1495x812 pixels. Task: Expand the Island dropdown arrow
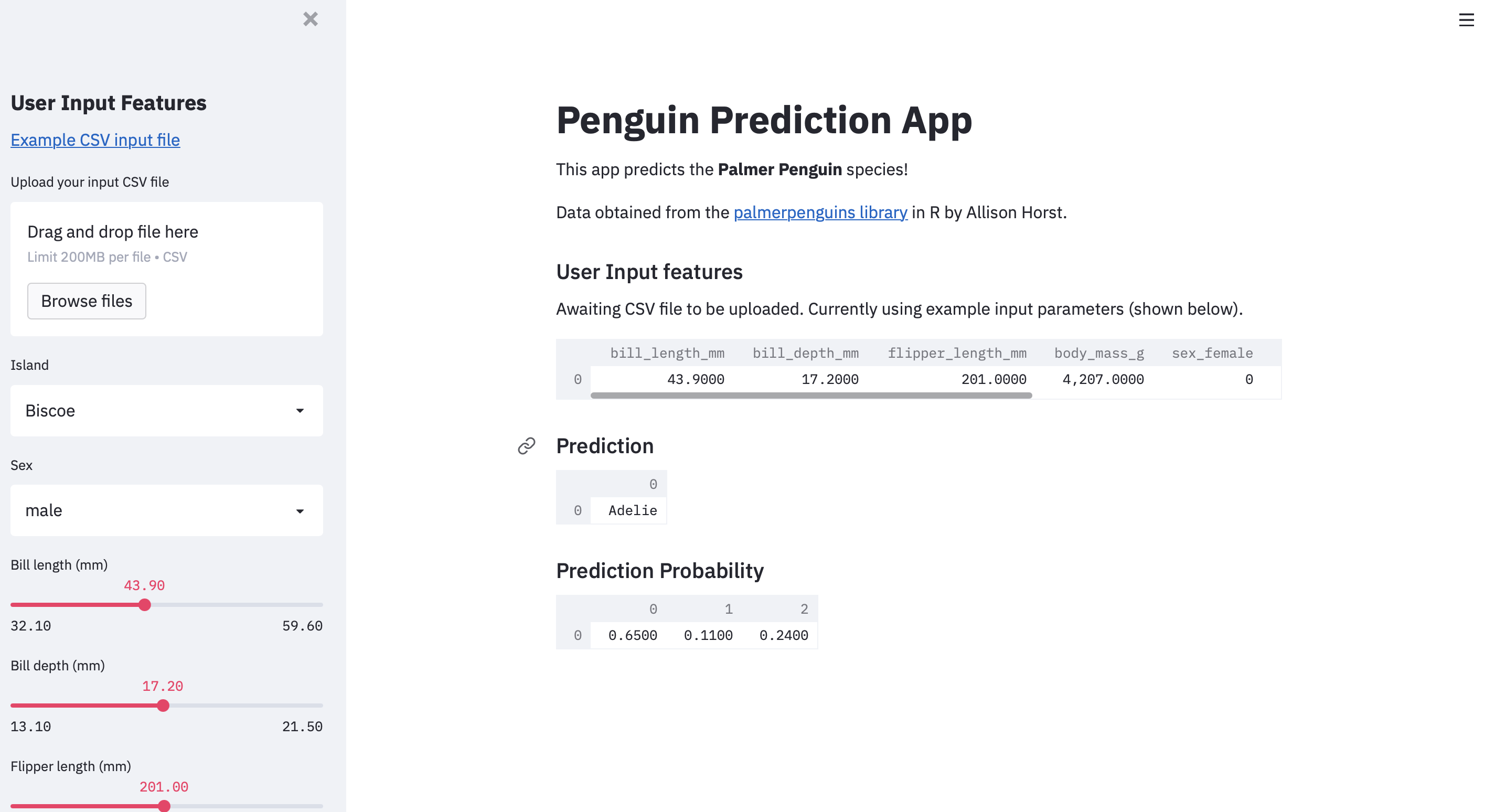(x=300, y=410)
